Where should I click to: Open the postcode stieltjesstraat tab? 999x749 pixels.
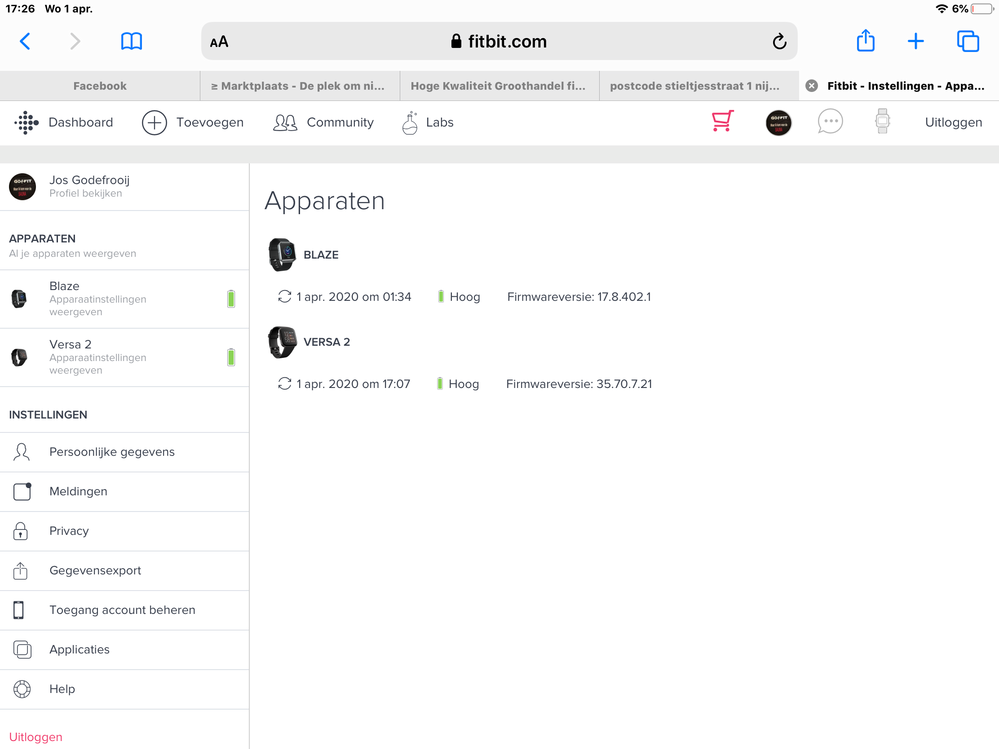[699, 86]
